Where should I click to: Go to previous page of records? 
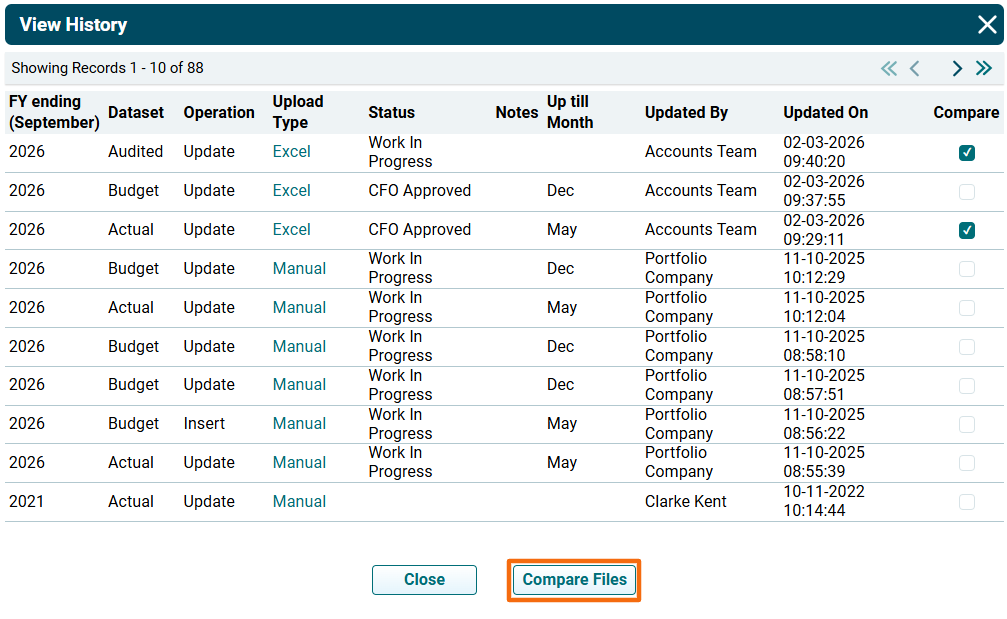[x=915, y=69]
